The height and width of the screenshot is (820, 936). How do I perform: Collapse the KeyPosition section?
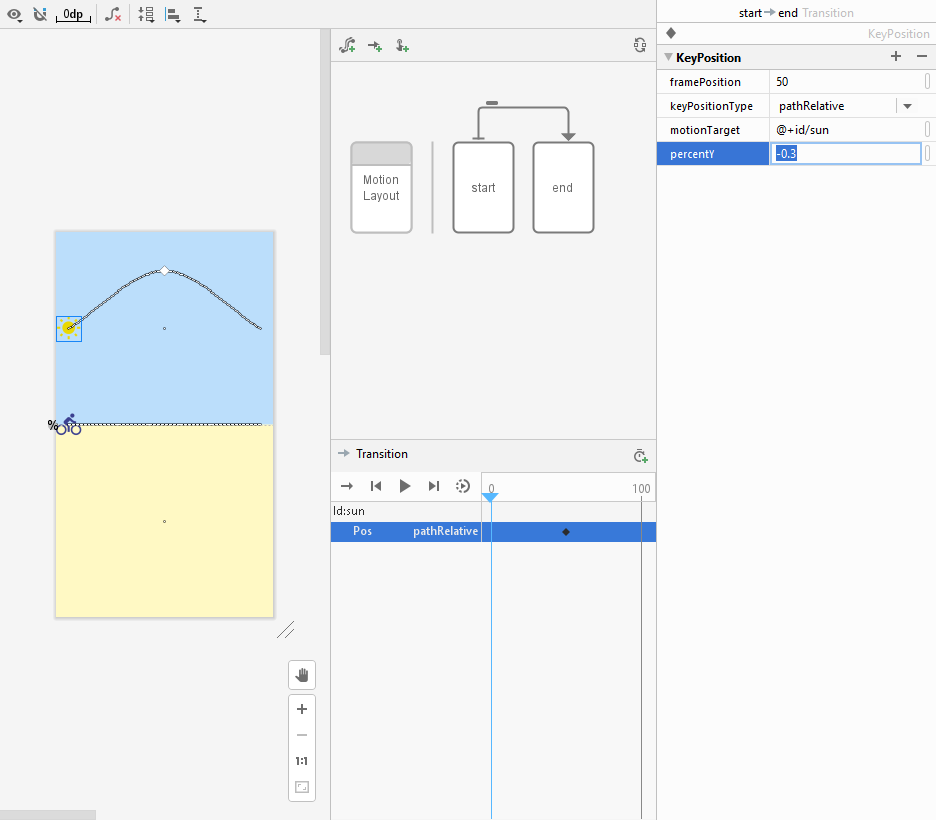(668, 58)
